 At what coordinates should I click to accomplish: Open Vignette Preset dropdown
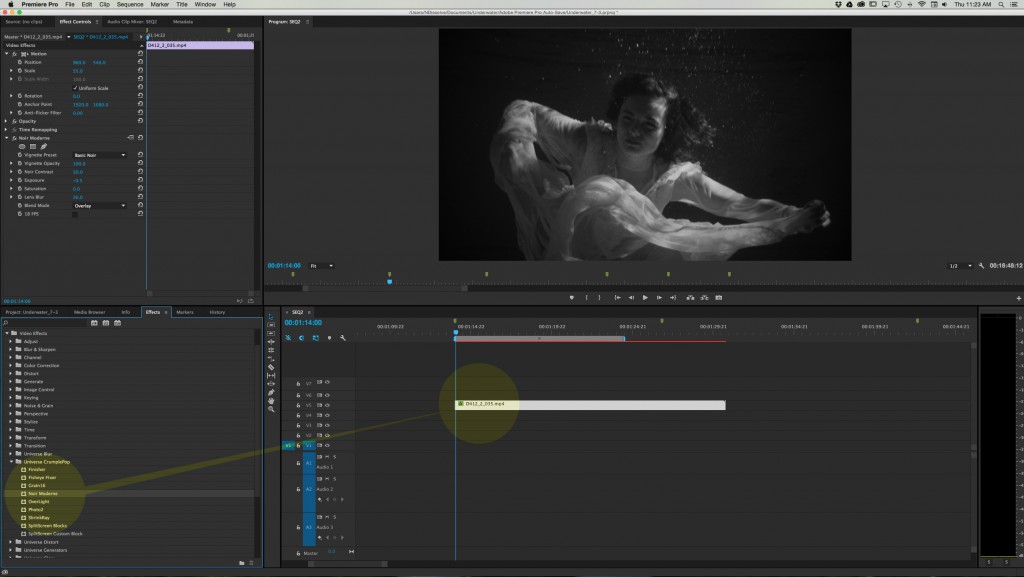[x=99, y=155]
